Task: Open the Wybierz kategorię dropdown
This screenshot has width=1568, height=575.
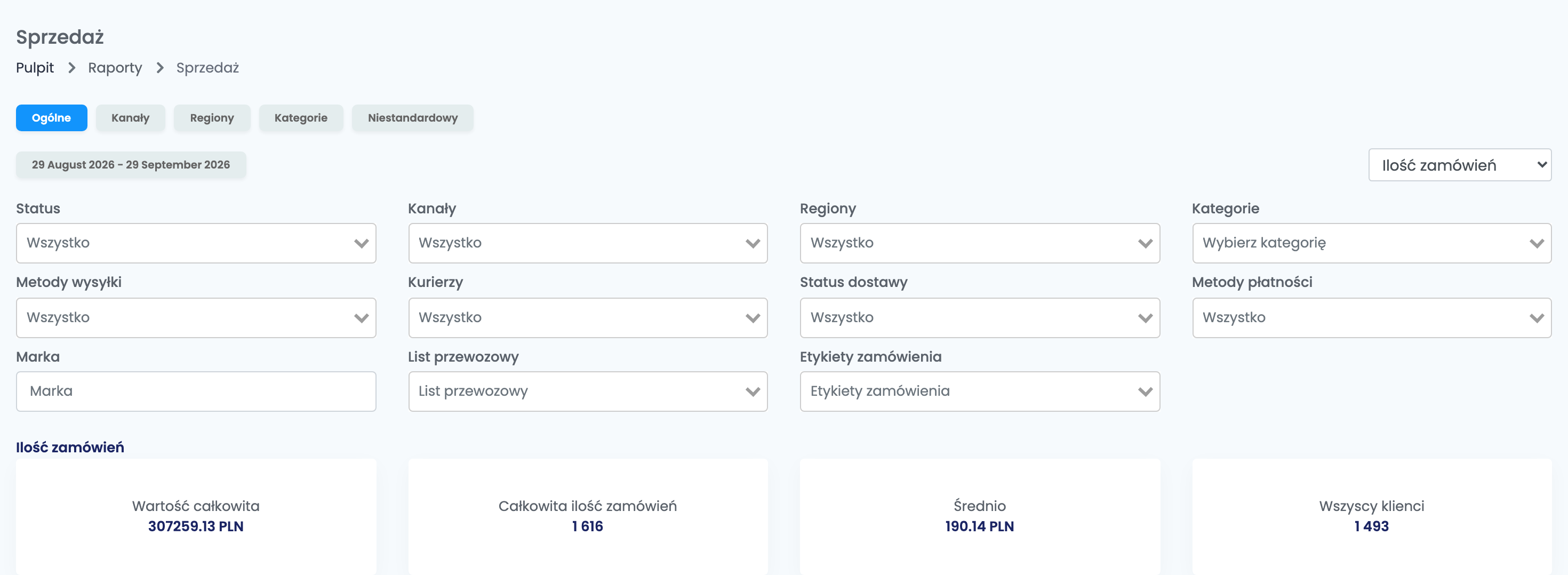Action: pyautogui.click(x=1372, y=243)
